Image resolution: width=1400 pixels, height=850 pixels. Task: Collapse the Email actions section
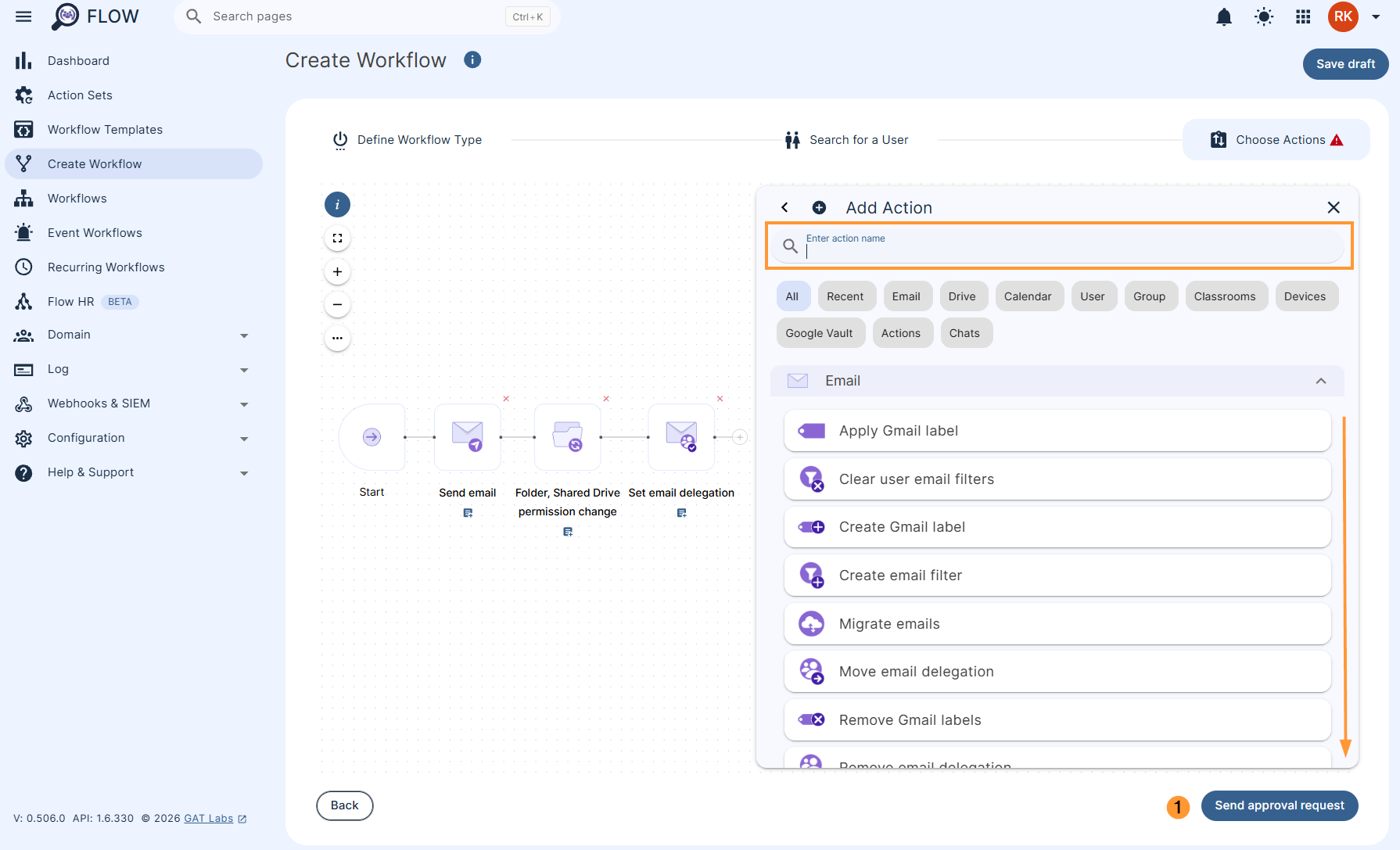tap(1321, 381)
